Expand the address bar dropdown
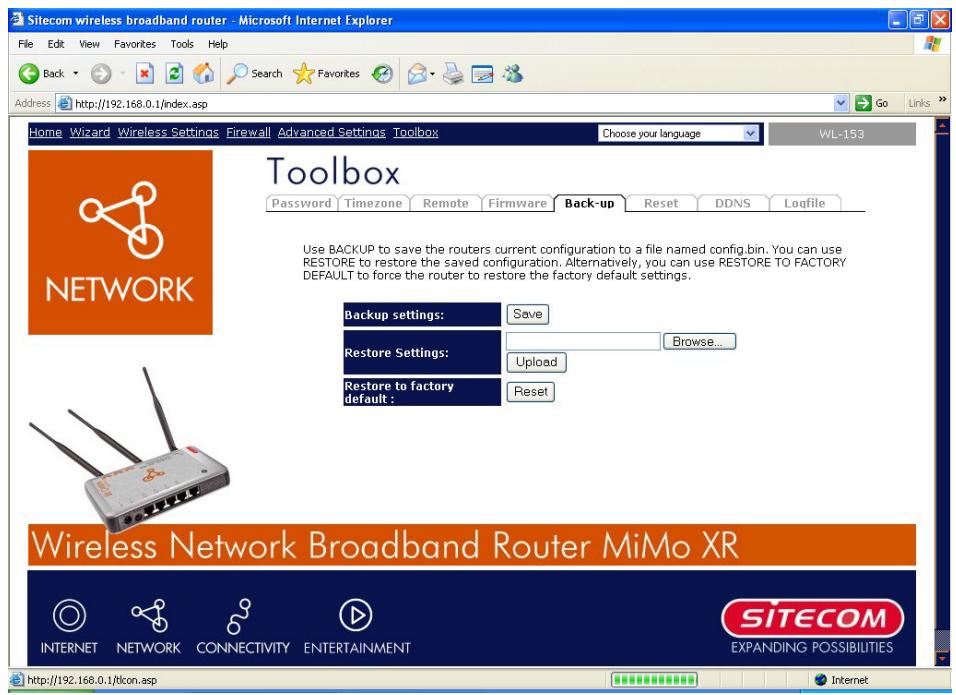 [841, 103]
